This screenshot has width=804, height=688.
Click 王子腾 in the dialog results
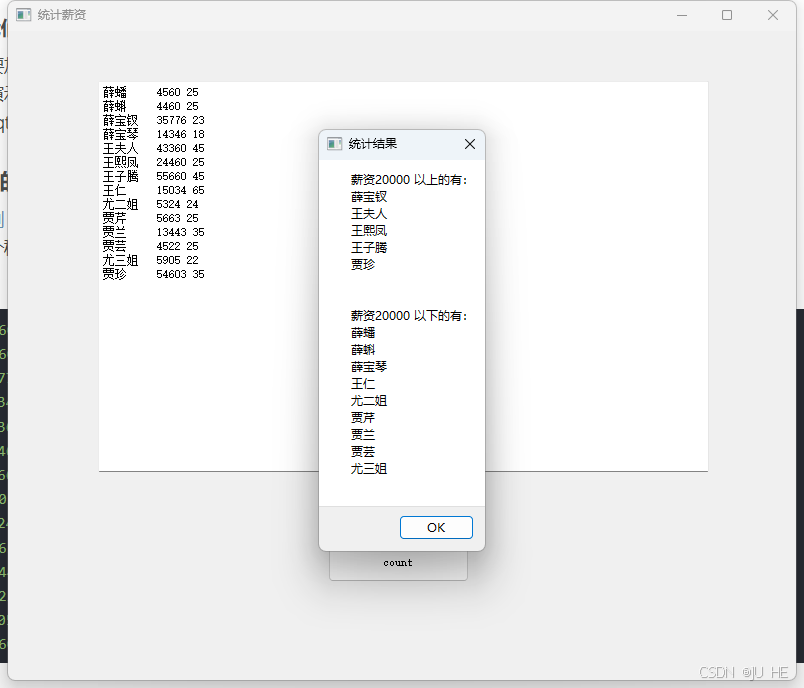[x=369, y=248]
